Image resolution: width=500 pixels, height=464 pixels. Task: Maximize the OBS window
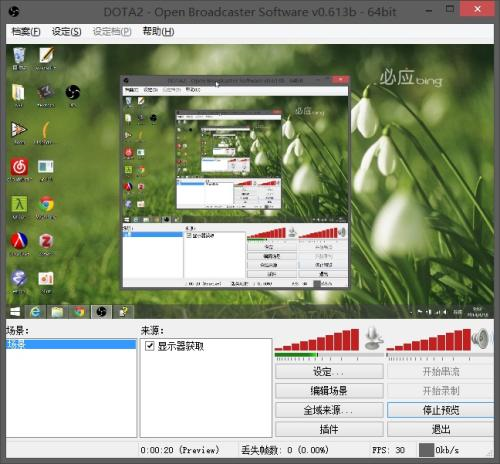pos(450,9)
